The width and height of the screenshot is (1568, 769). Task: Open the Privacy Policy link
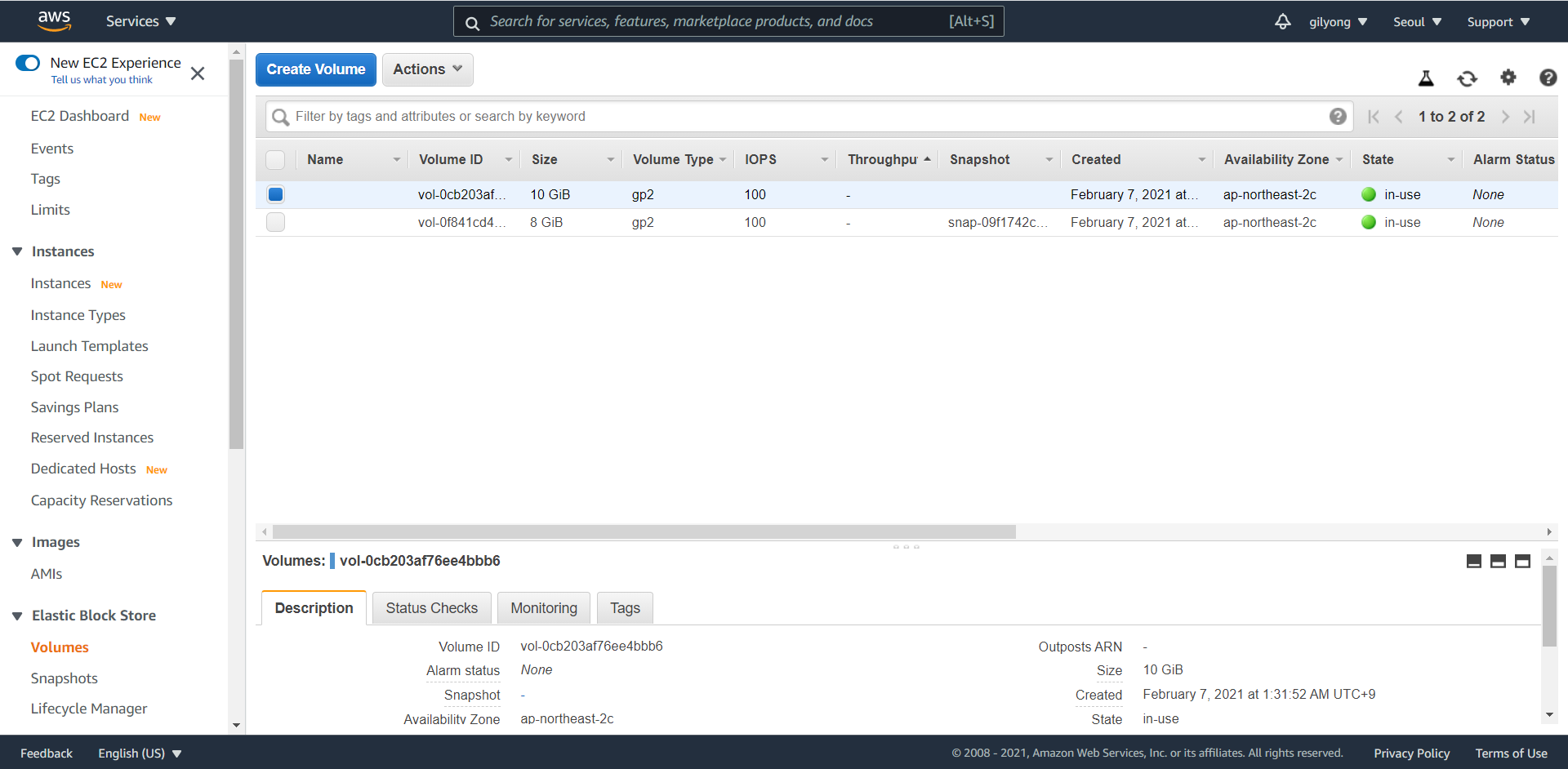1412,753
